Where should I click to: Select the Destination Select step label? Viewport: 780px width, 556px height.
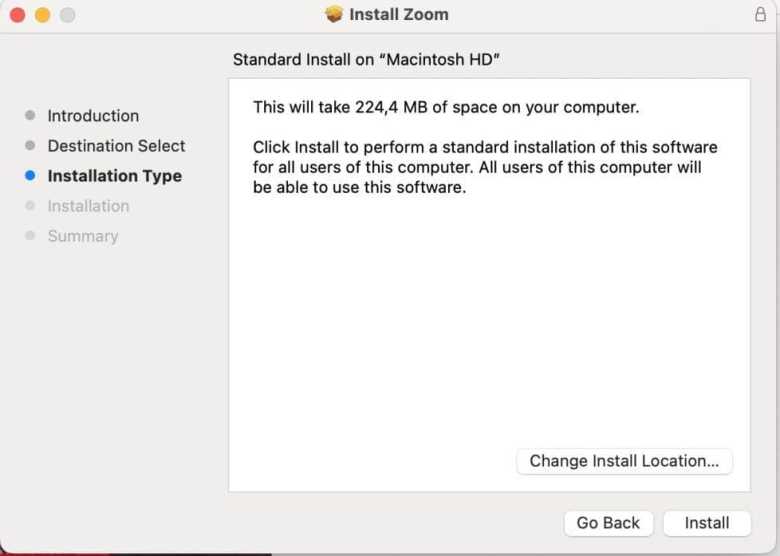116,146
